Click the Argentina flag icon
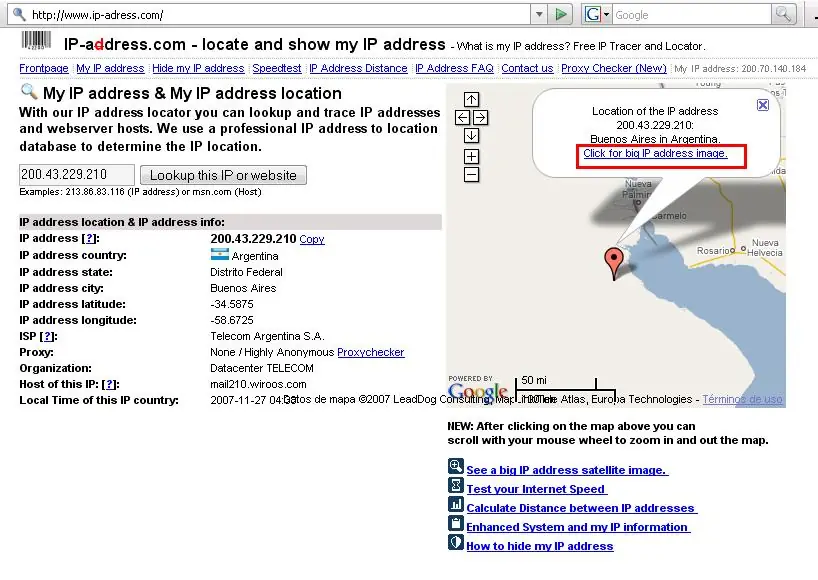818x580 pixels. point(220,255)
